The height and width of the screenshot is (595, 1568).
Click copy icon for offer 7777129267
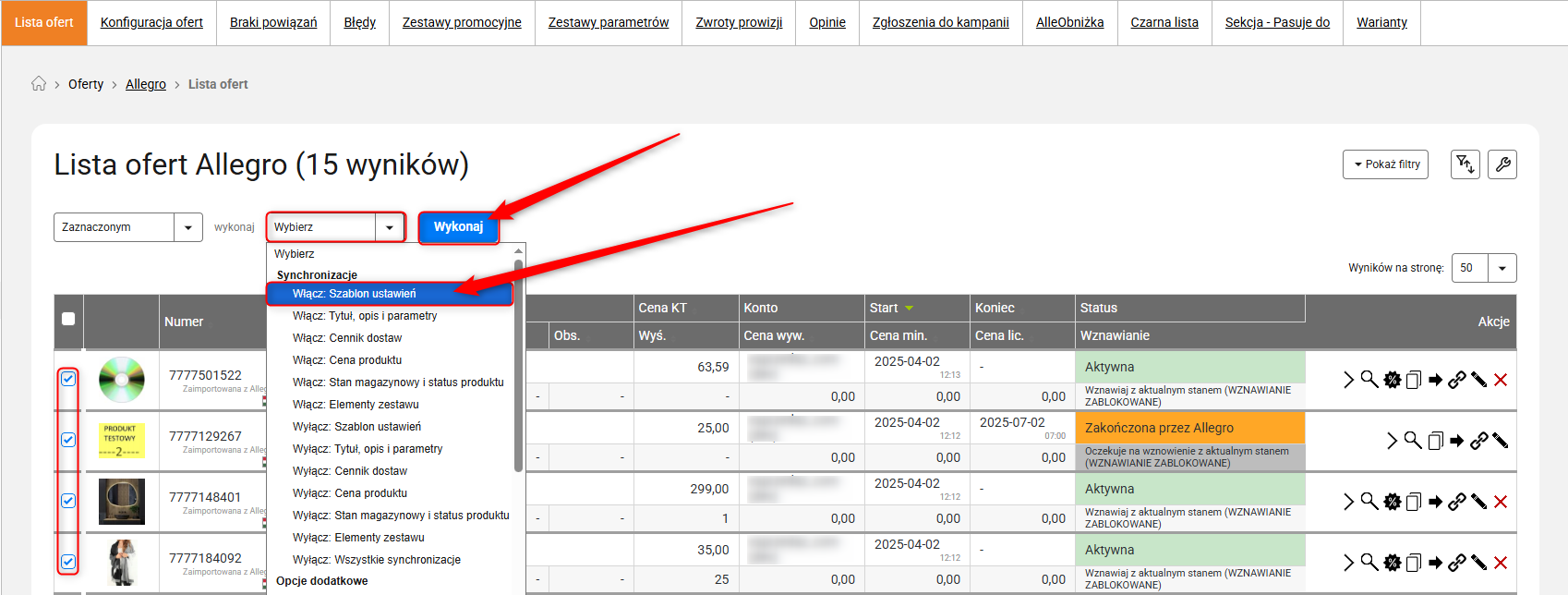(x=1435, y=441)
